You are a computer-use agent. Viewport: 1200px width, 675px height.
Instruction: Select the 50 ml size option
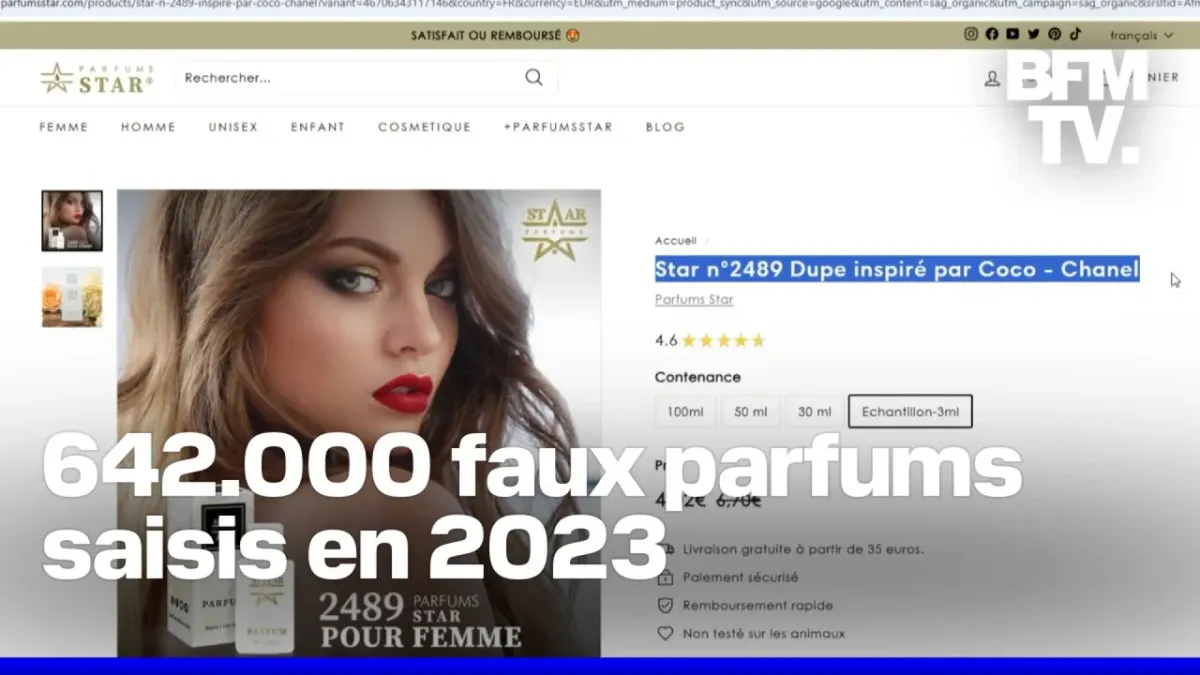[750, 411]
